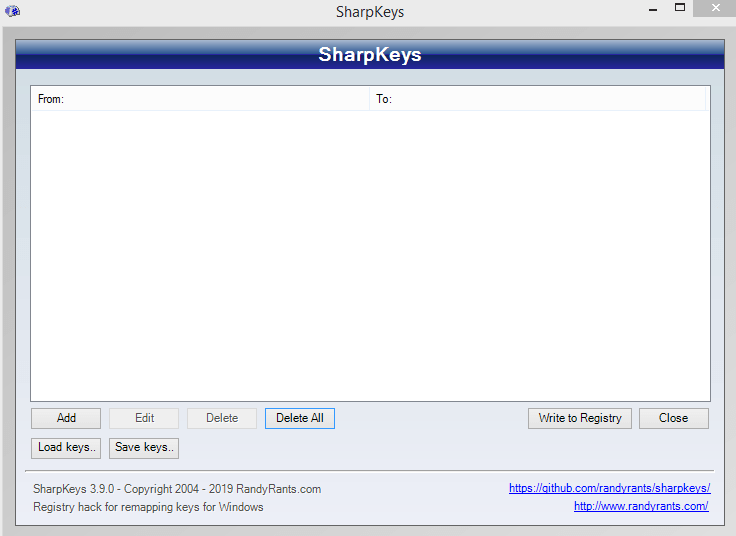The height and width of the screenshot is (536, 736).
Task: Close window using title bar X
Action: click(x=715, y=8)
